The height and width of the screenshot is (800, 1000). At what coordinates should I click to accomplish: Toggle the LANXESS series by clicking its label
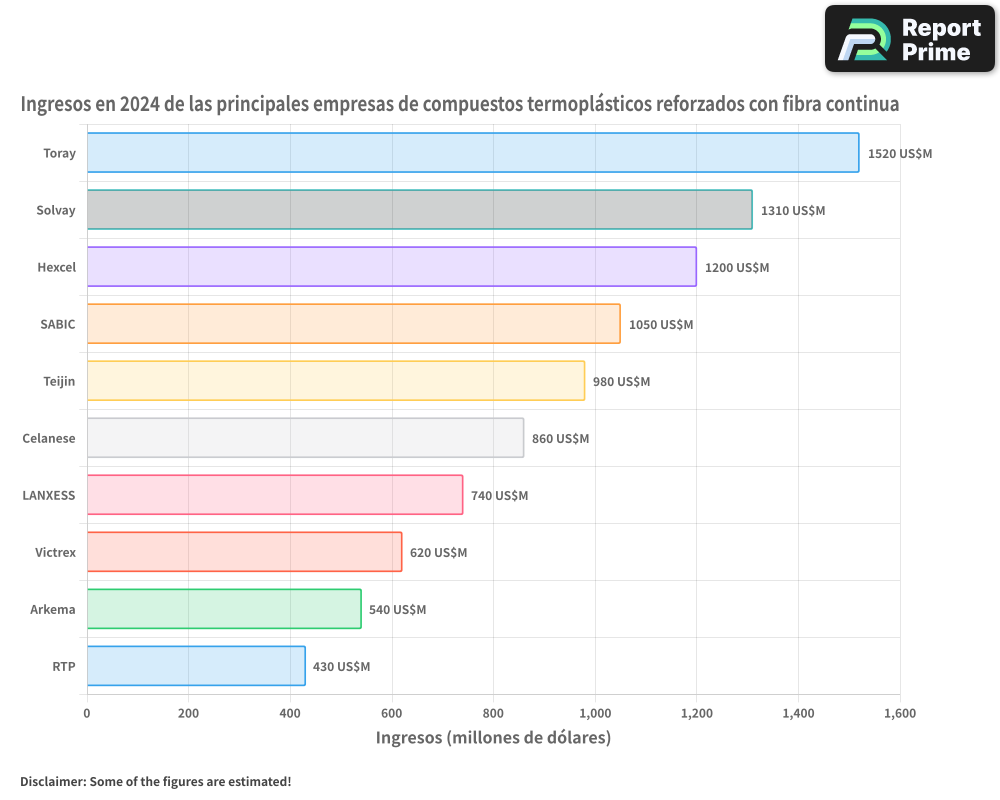tap(49, 495)
